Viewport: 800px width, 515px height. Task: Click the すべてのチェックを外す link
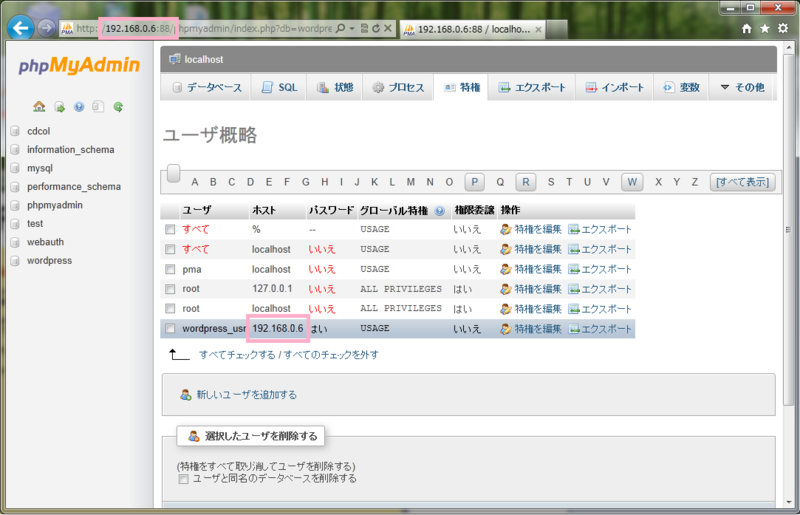pos(331,355)
